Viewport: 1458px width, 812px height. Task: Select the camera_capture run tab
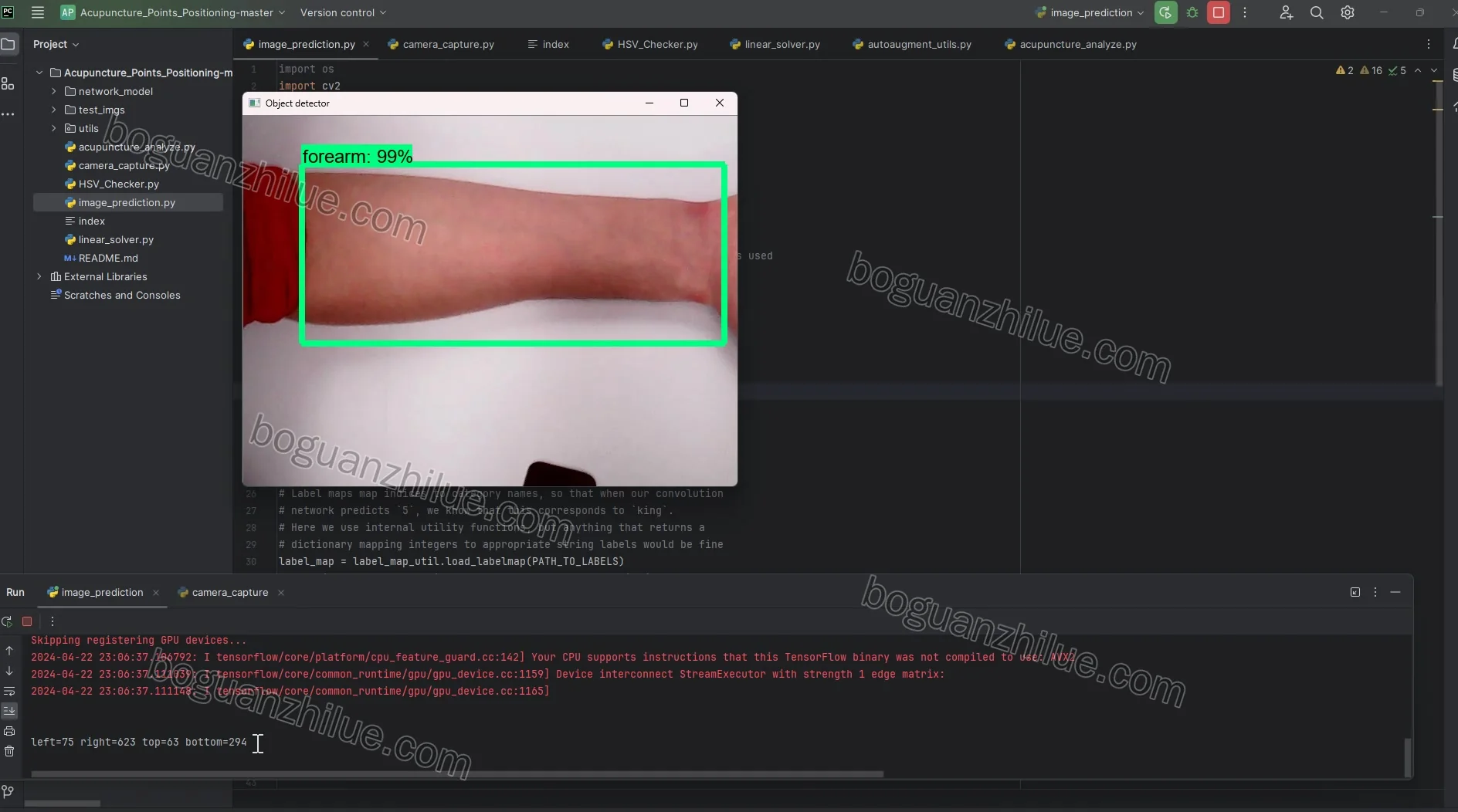(x=223, y=592)
